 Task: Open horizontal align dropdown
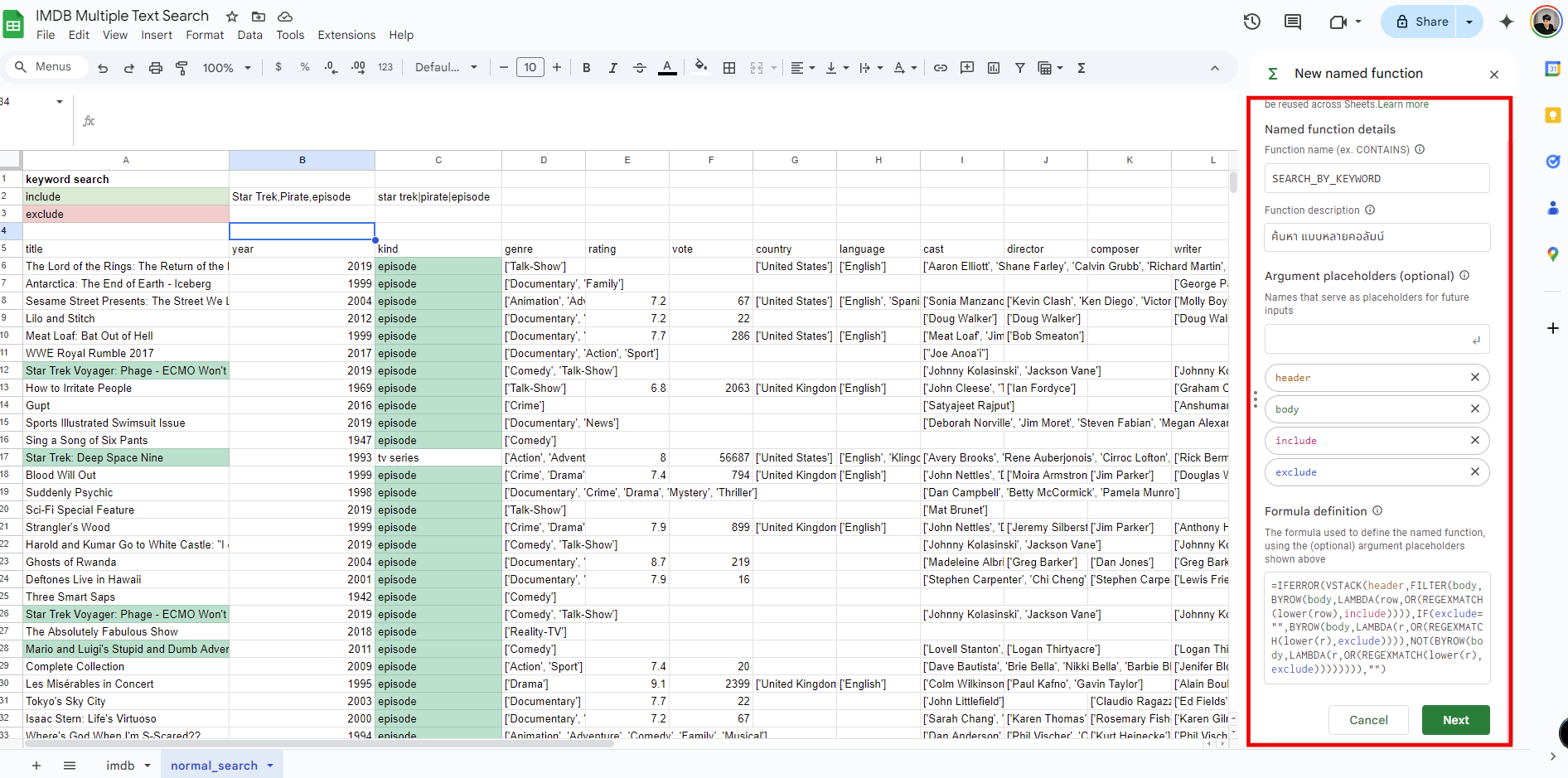pyautogui.click(x=802, y=68)
